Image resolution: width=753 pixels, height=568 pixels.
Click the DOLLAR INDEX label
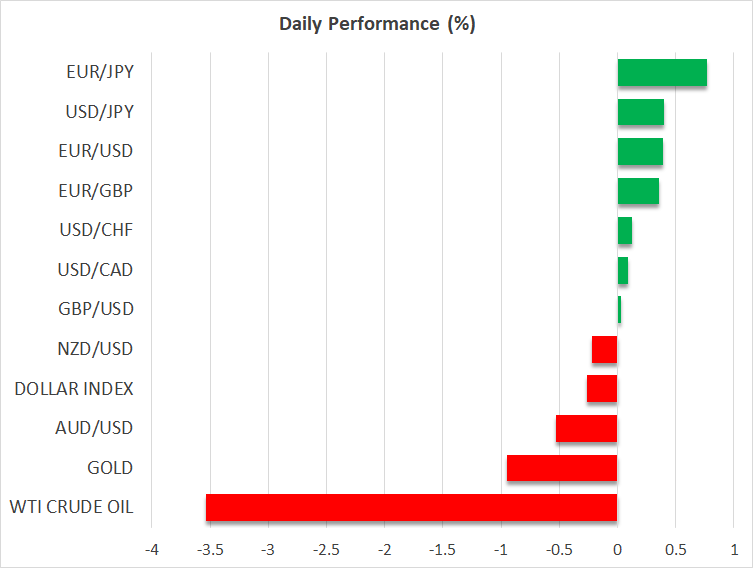point(74,388)
